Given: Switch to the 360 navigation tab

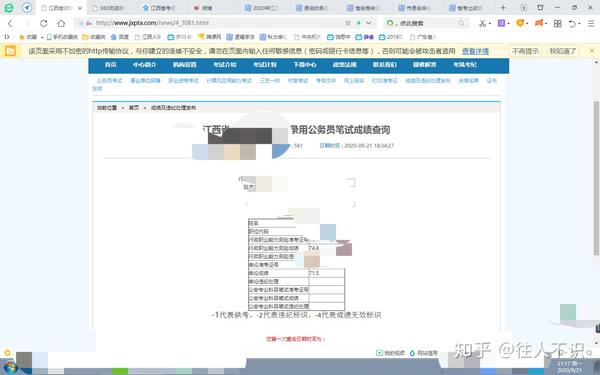Looking at the screenshot, I should click(x=112, y=8).
